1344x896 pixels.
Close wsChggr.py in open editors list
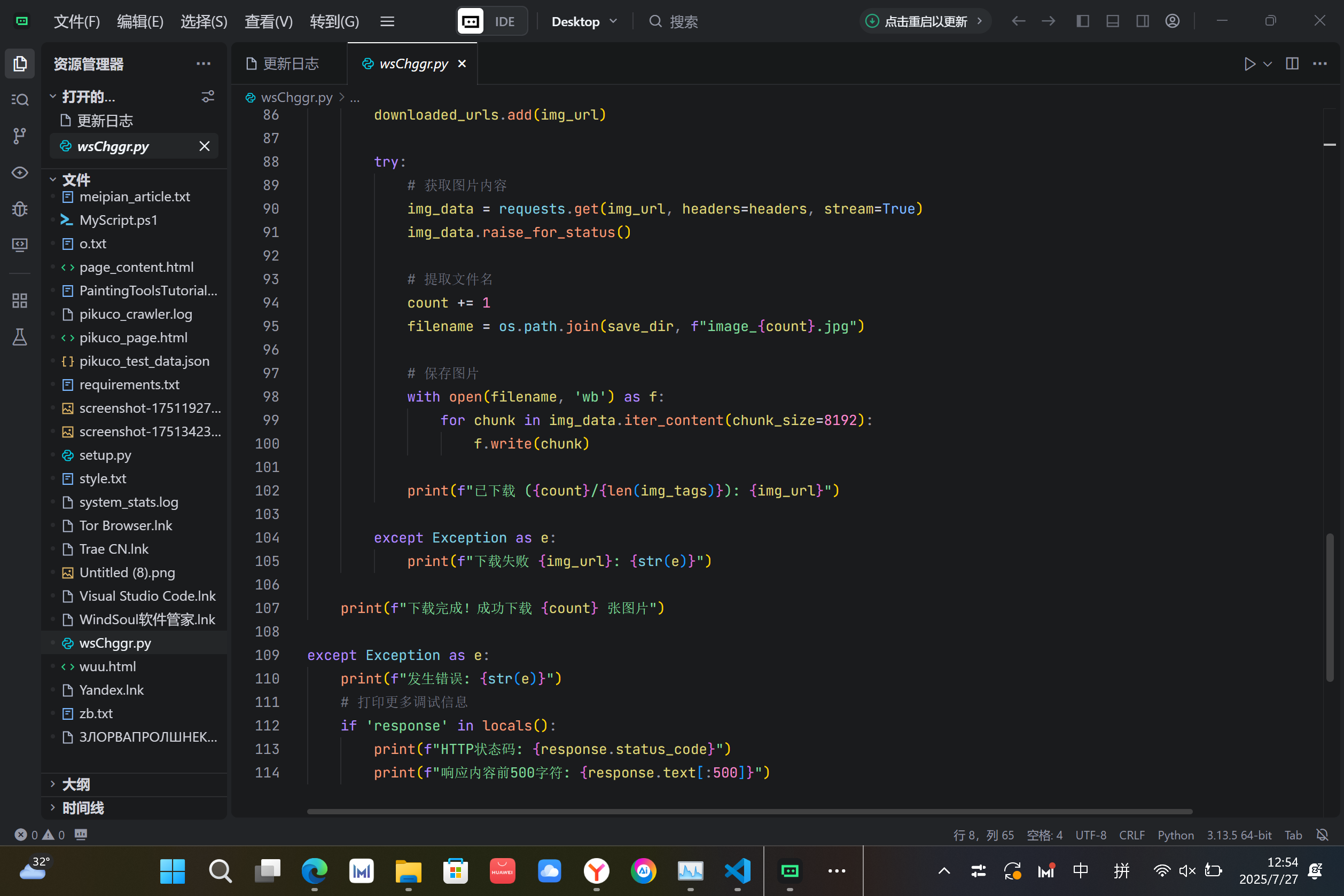pos(205,146)
